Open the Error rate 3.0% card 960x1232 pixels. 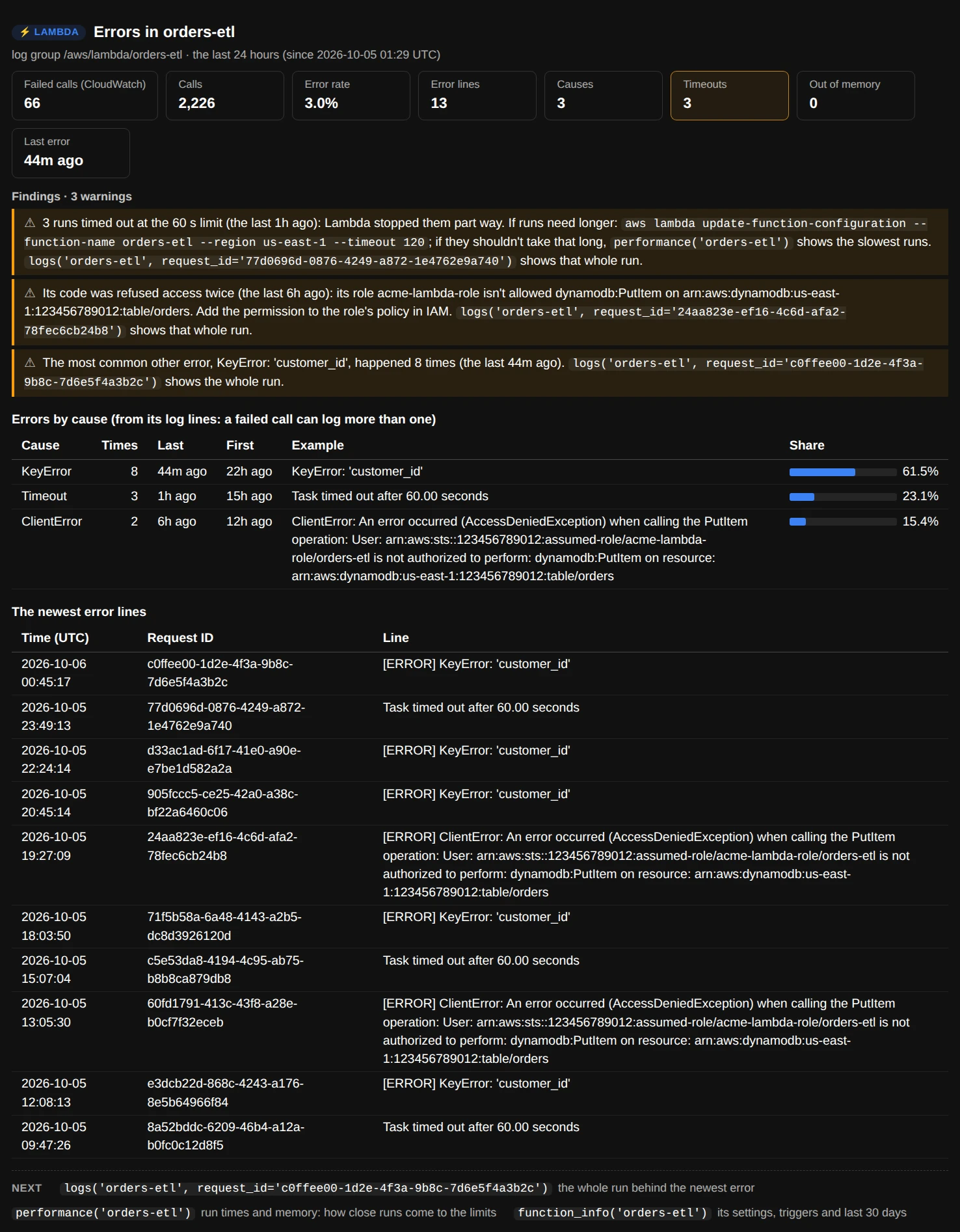[351, 96]
